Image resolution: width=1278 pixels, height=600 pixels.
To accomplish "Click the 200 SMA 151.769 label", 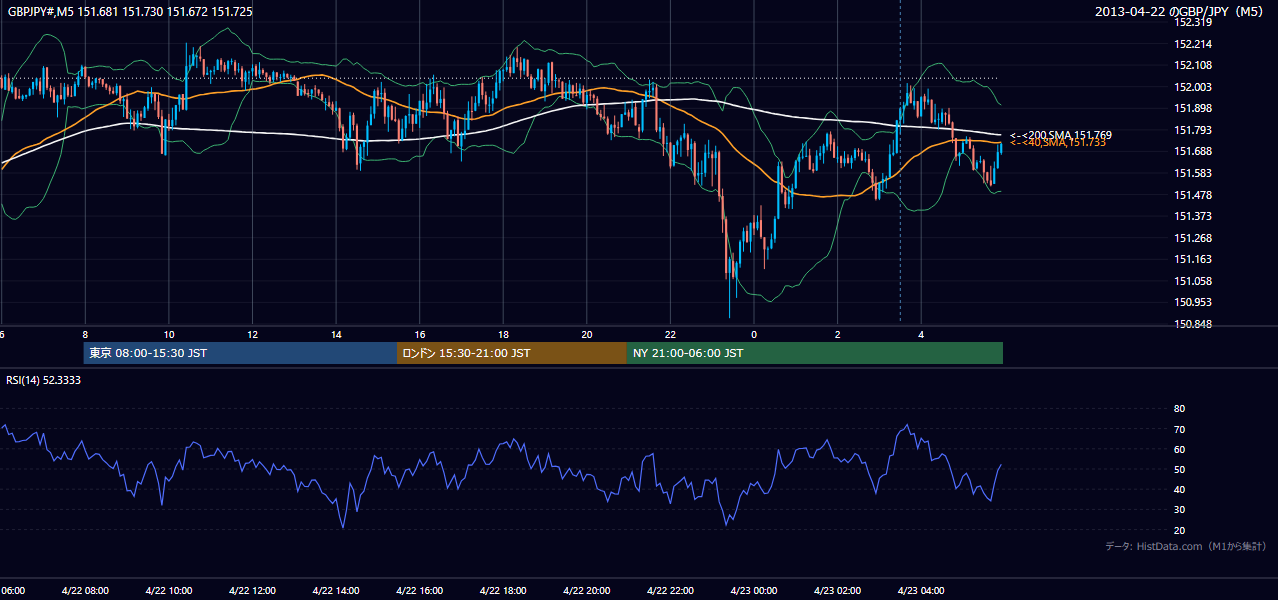I will [1060, 135].
